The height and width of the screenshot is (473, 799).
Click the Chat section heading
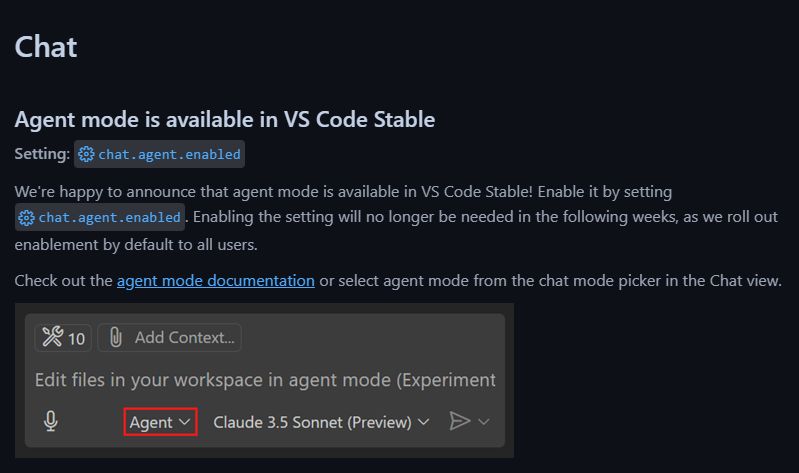(46, 46)
